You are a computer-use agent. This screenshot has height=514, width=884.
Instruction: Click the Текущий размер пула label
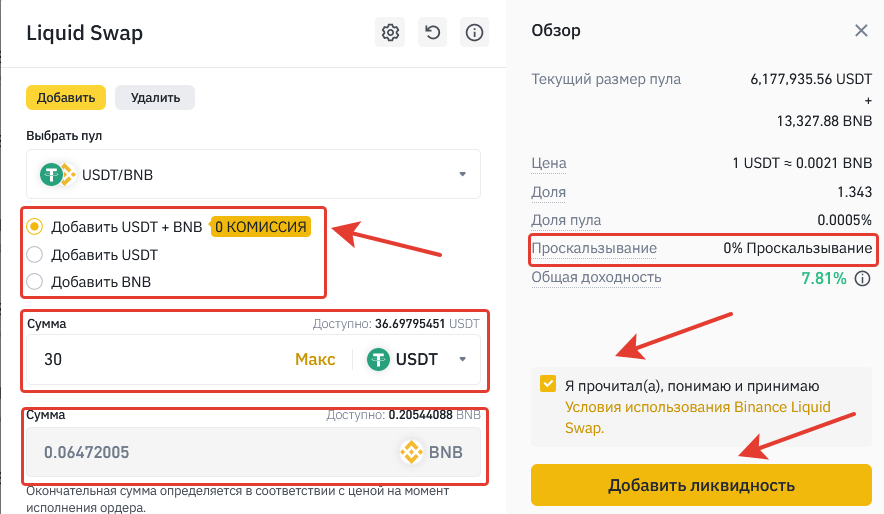click(x=606, y=79)
